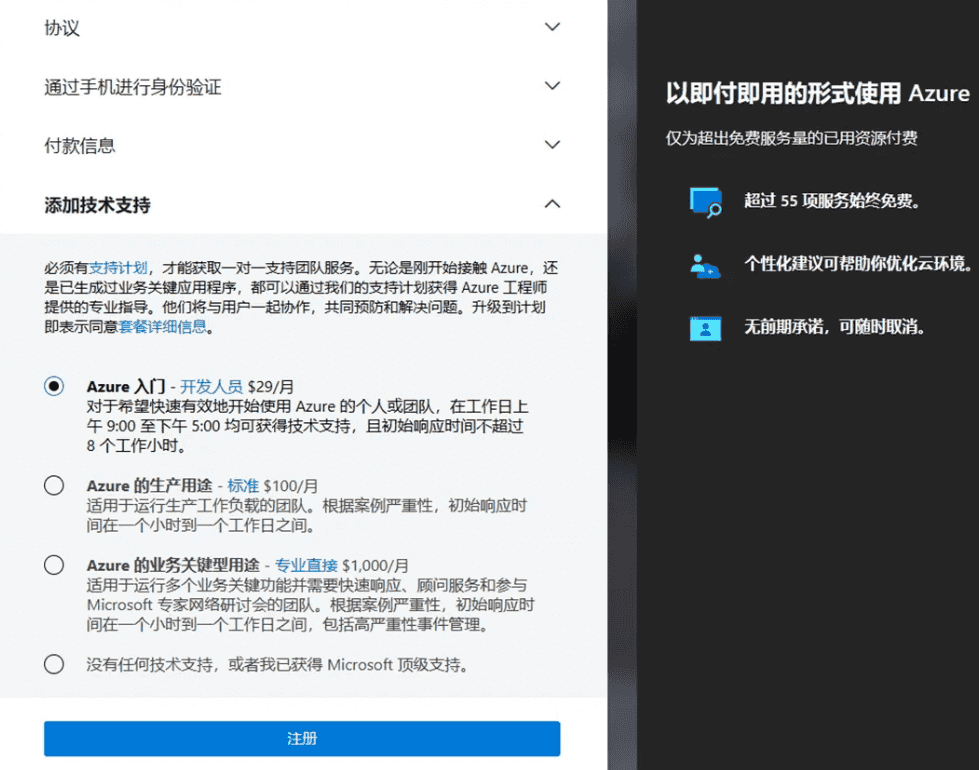
Task: Click the blue 注册 button
Action: pyautogui.click(x=302, y=739)
